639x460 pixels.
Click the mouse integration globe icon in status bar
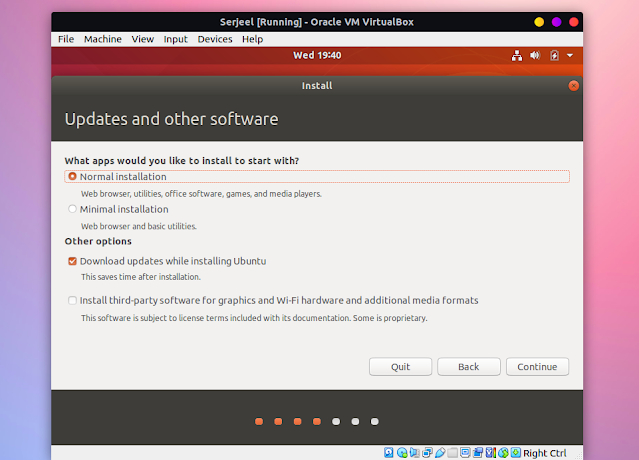[x=504, y=453]
